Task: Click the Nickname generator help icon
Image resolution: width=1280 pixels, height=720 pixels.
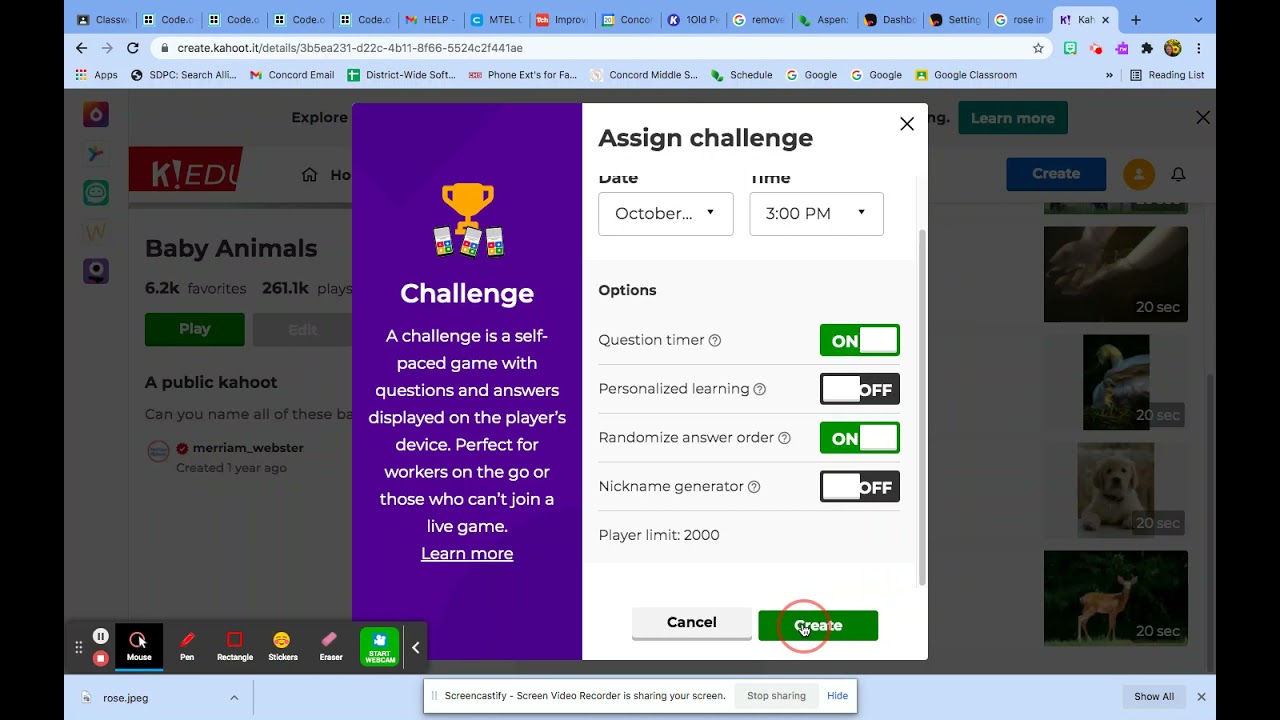Action: click(754, 487)
